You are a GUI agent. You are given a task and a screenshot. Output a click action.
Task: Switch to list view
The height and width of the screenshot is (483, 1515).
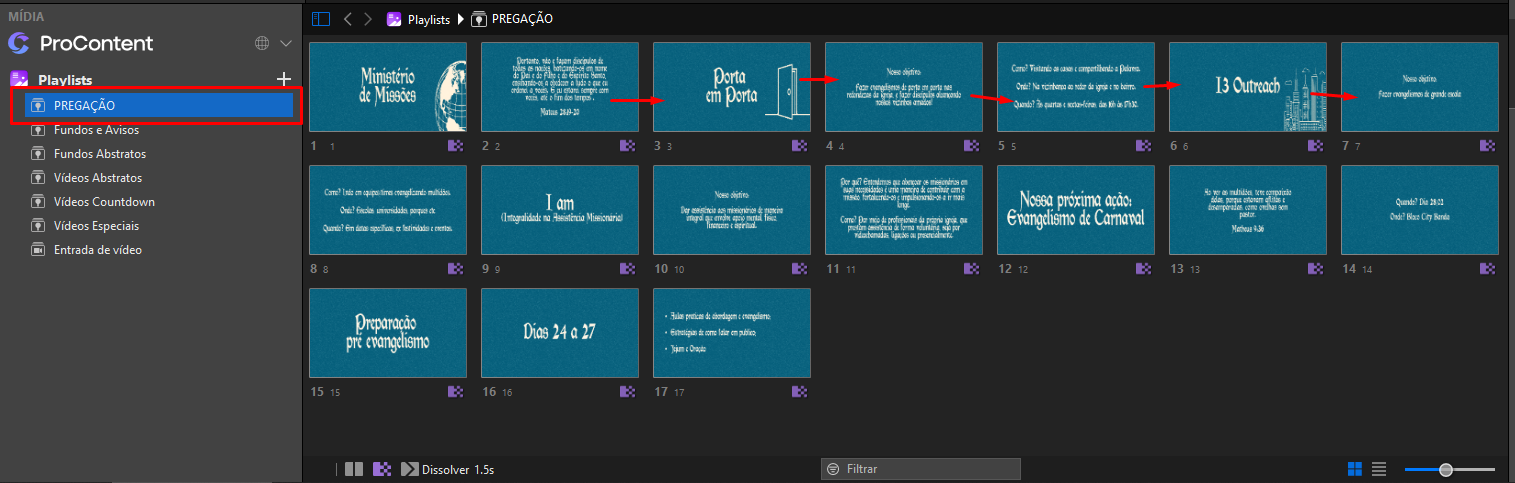[1379, 469]
